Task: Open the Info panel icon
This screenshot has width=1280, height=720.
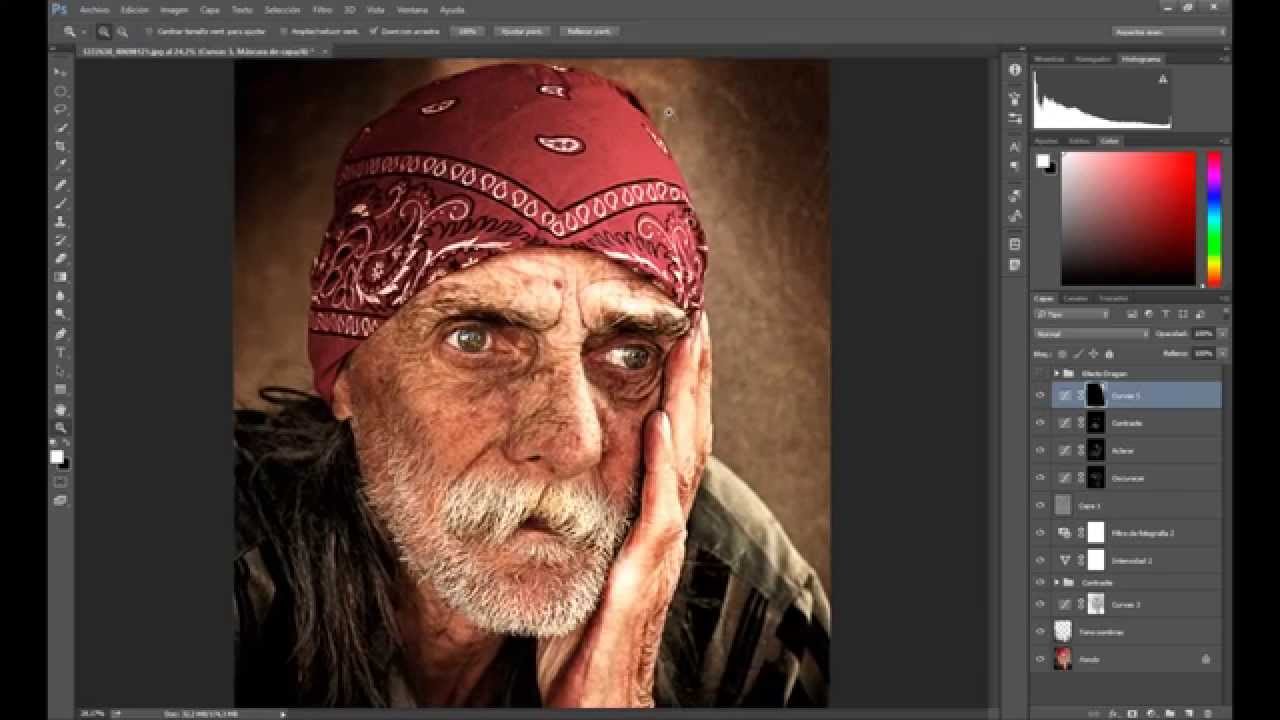Action: click(1015, 69)
